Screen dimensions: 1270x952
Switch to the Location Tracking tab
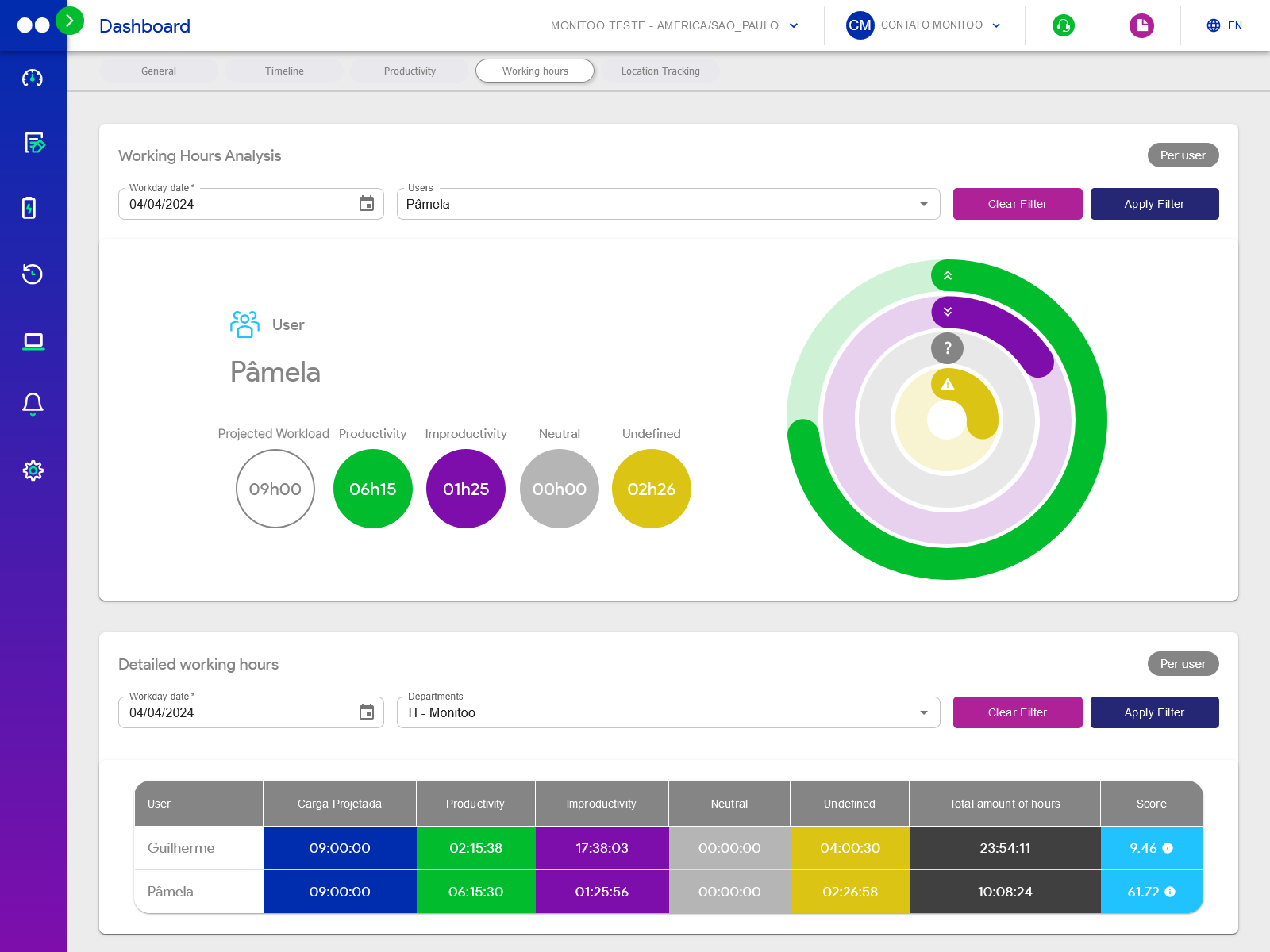(660, 71)
